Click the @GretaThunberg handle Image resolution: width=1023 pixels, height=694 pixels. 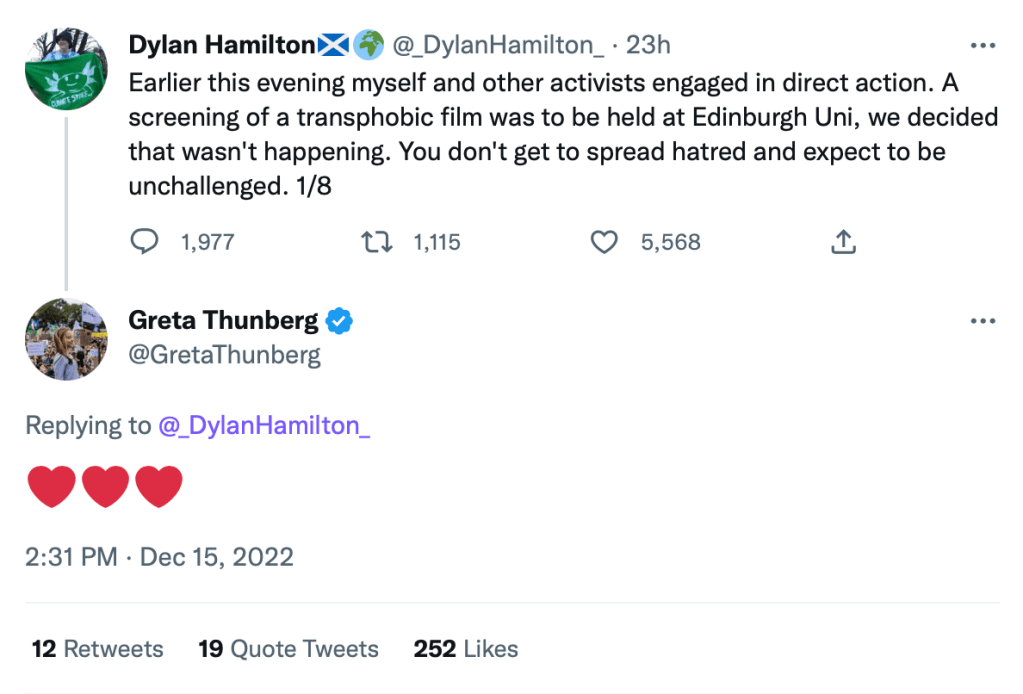click(224, 355)
